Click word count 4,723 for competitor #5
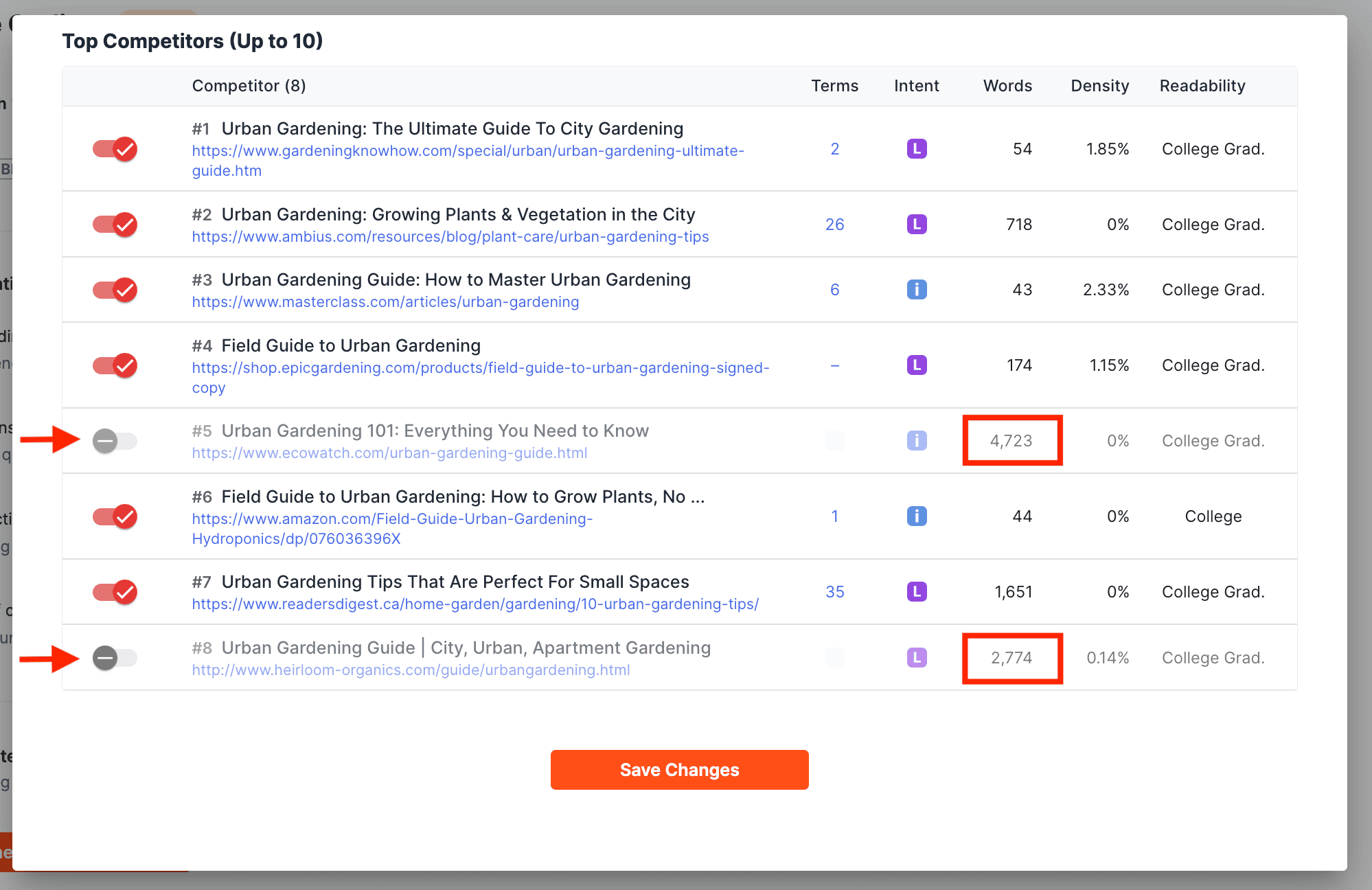This screenshot has height=890, width=1372. pos(1011,441)
